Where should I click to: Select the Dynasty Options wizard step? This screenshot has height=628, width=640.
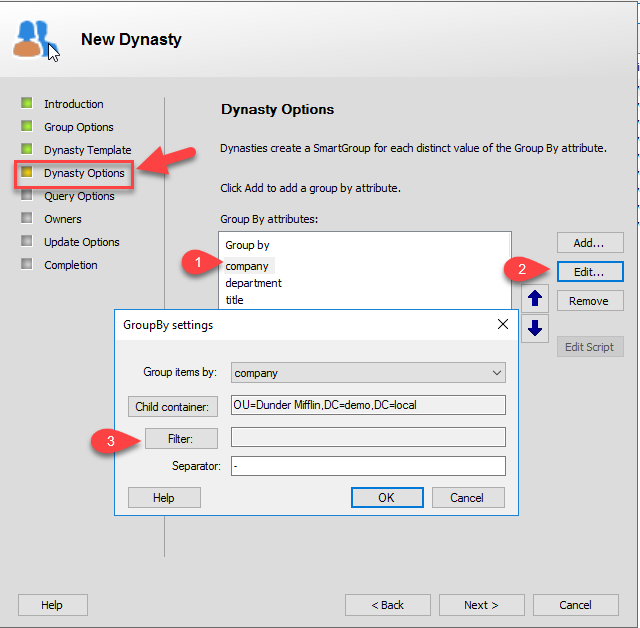coord(84,173)
